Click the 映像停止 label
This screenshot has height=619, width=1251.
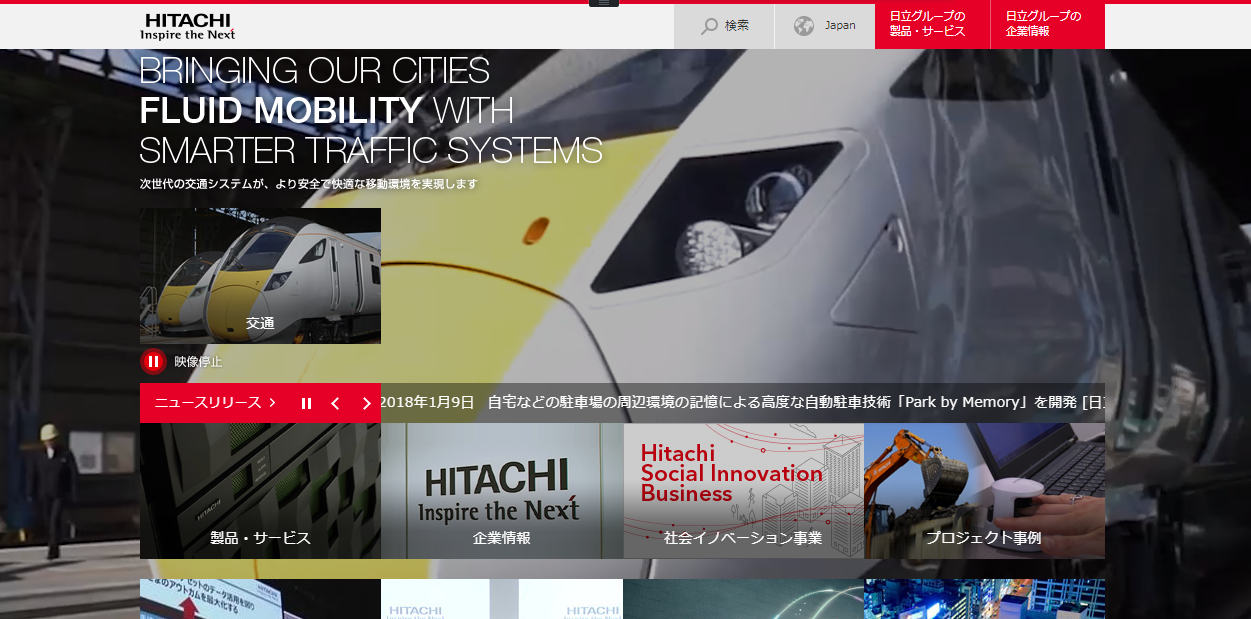click(198, 362)
